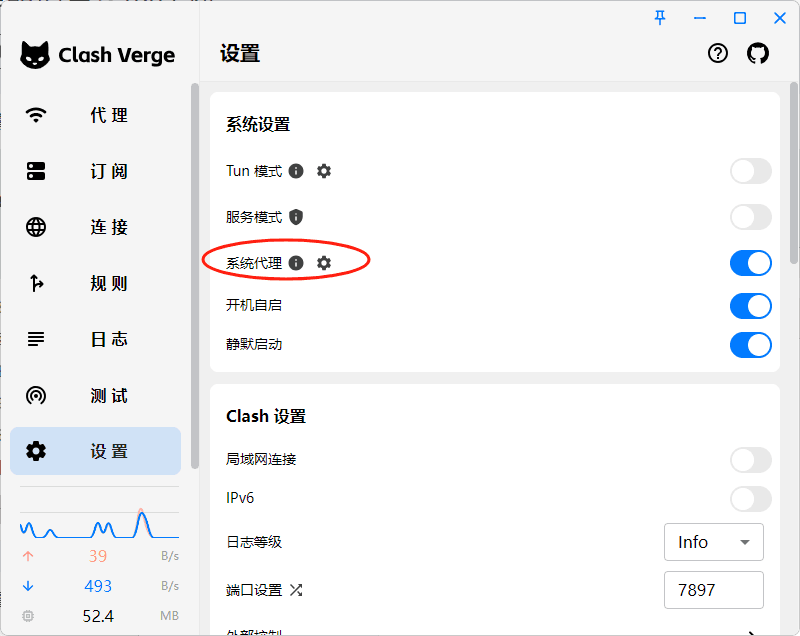Click the random port shuffle icon

296,590
